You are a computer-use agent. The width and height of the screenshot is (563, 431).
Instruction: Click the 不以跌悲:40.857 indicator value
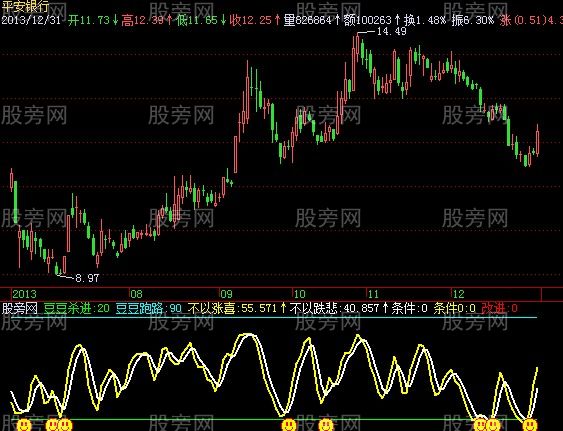point(335,308)
